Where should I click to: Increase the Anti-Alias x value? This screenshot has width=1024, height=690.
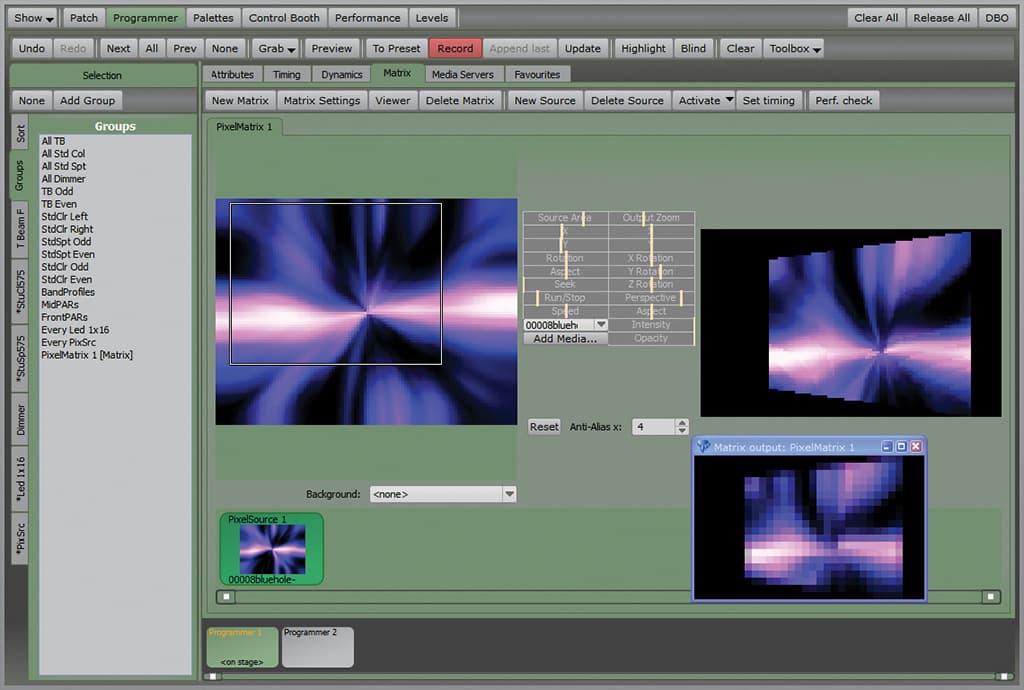click(682, 423)
